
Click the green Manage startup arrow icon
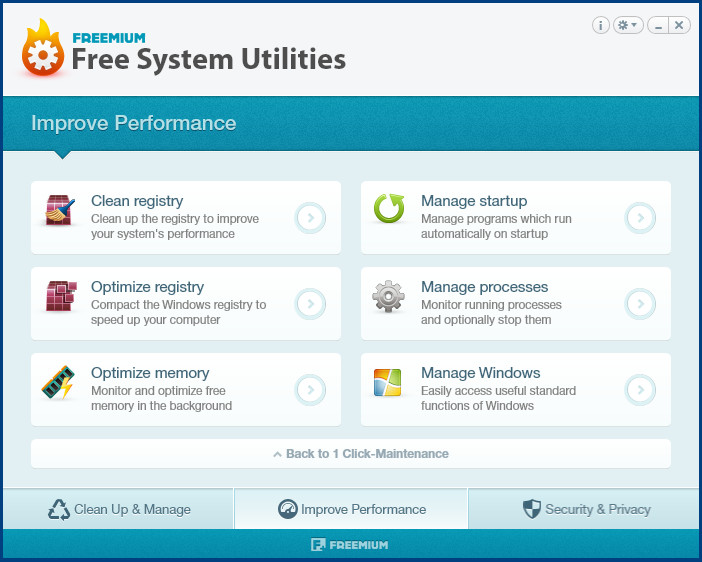pos(389,208)
